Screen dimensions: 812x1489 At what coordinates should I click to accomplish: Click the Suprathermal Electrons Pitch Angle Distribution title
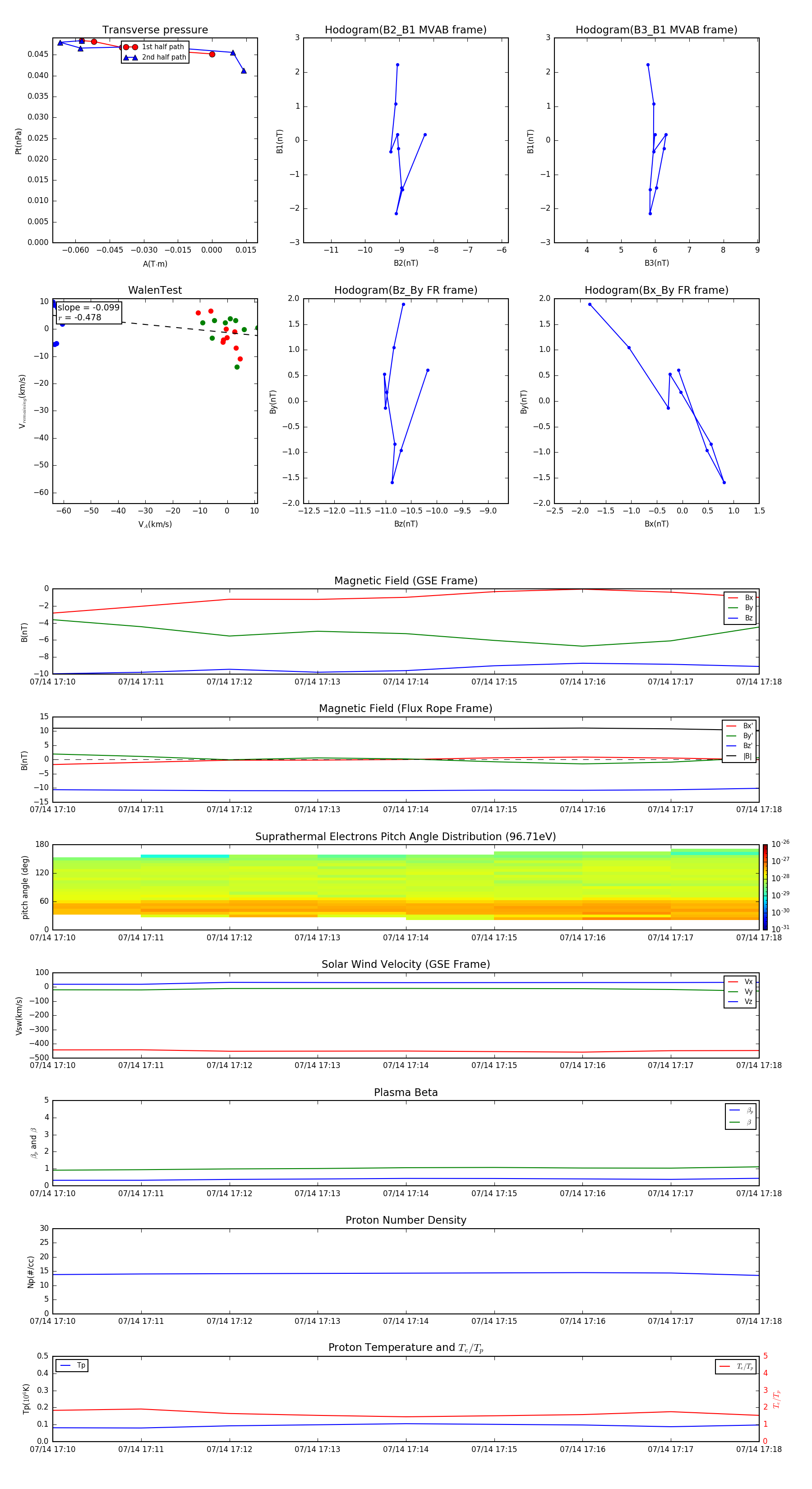click(x=406, y=837)
